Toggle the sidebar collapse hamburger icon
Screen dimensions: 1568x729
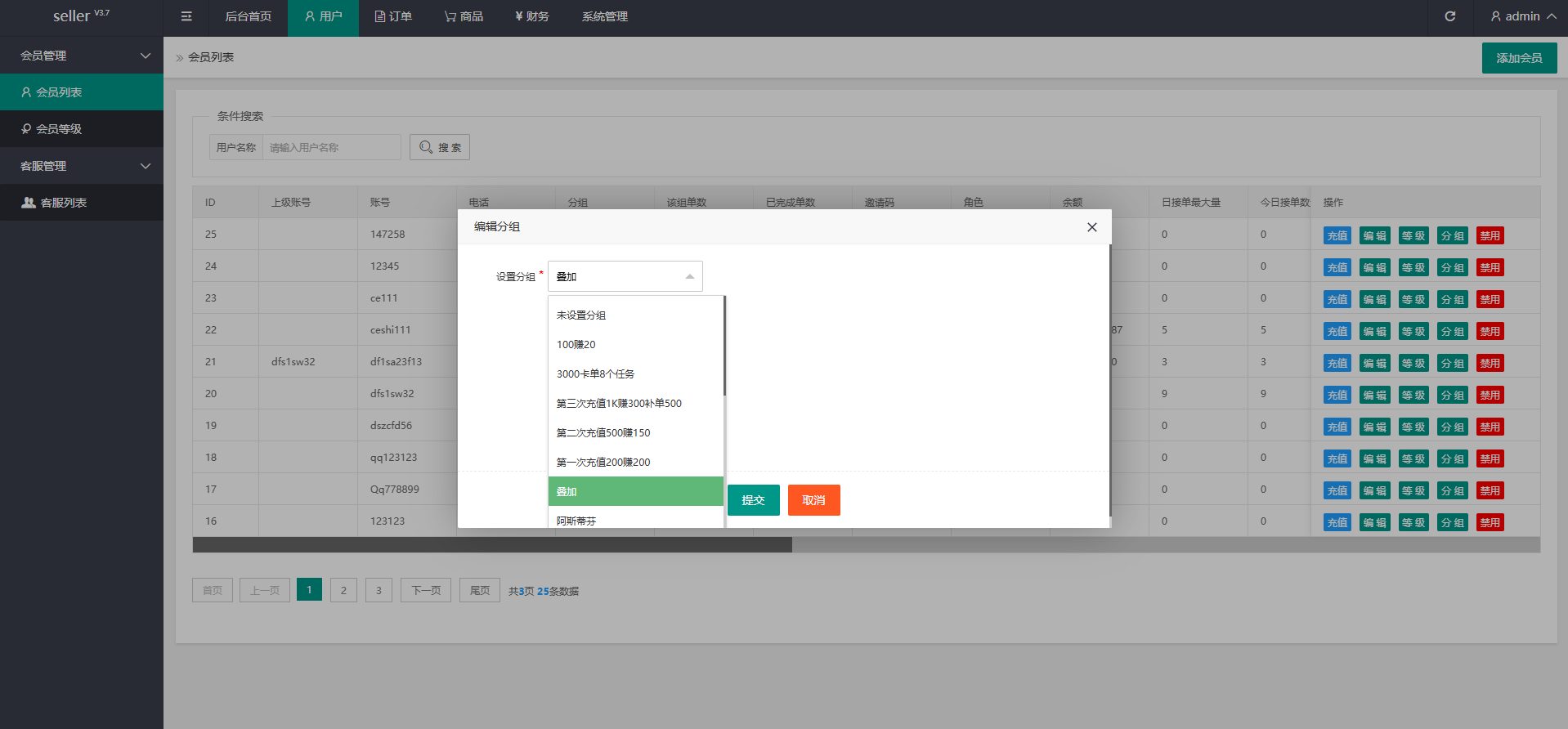click(x=186, y=16)
